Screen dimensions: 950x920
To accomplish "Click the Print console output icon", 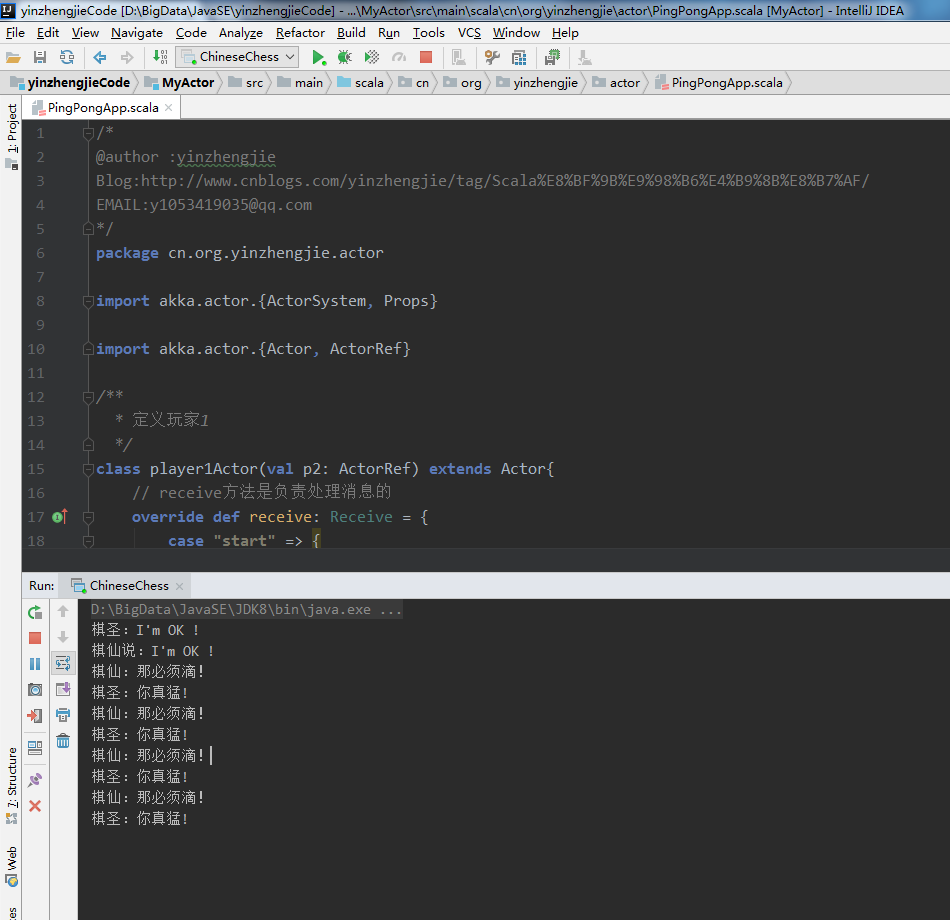I will [x=63, y=715].
